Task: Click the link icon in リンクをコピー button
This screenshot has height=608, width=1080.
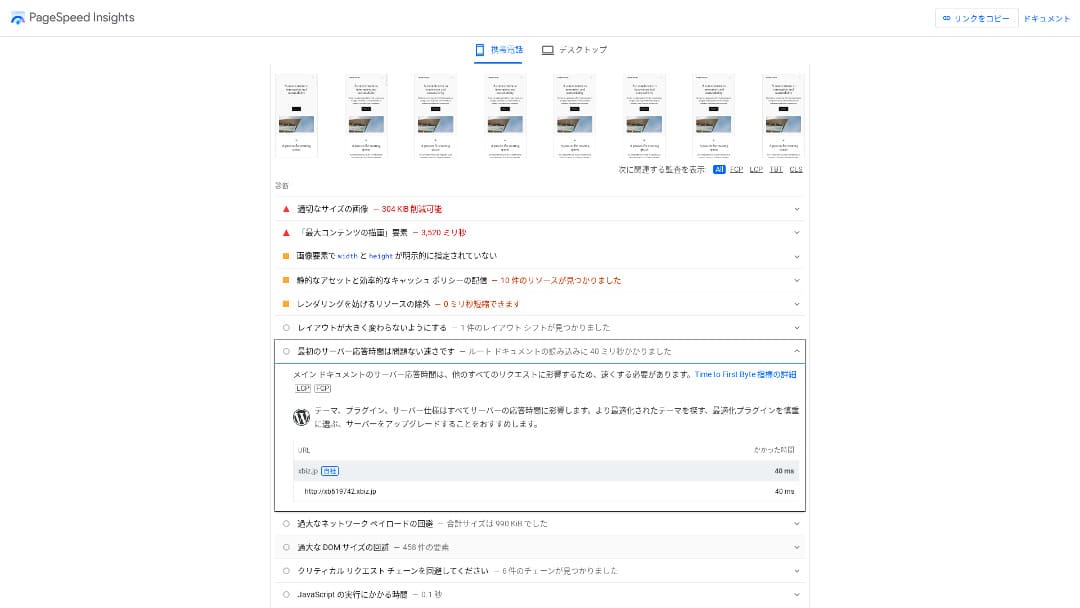Action: coord(946,18)
